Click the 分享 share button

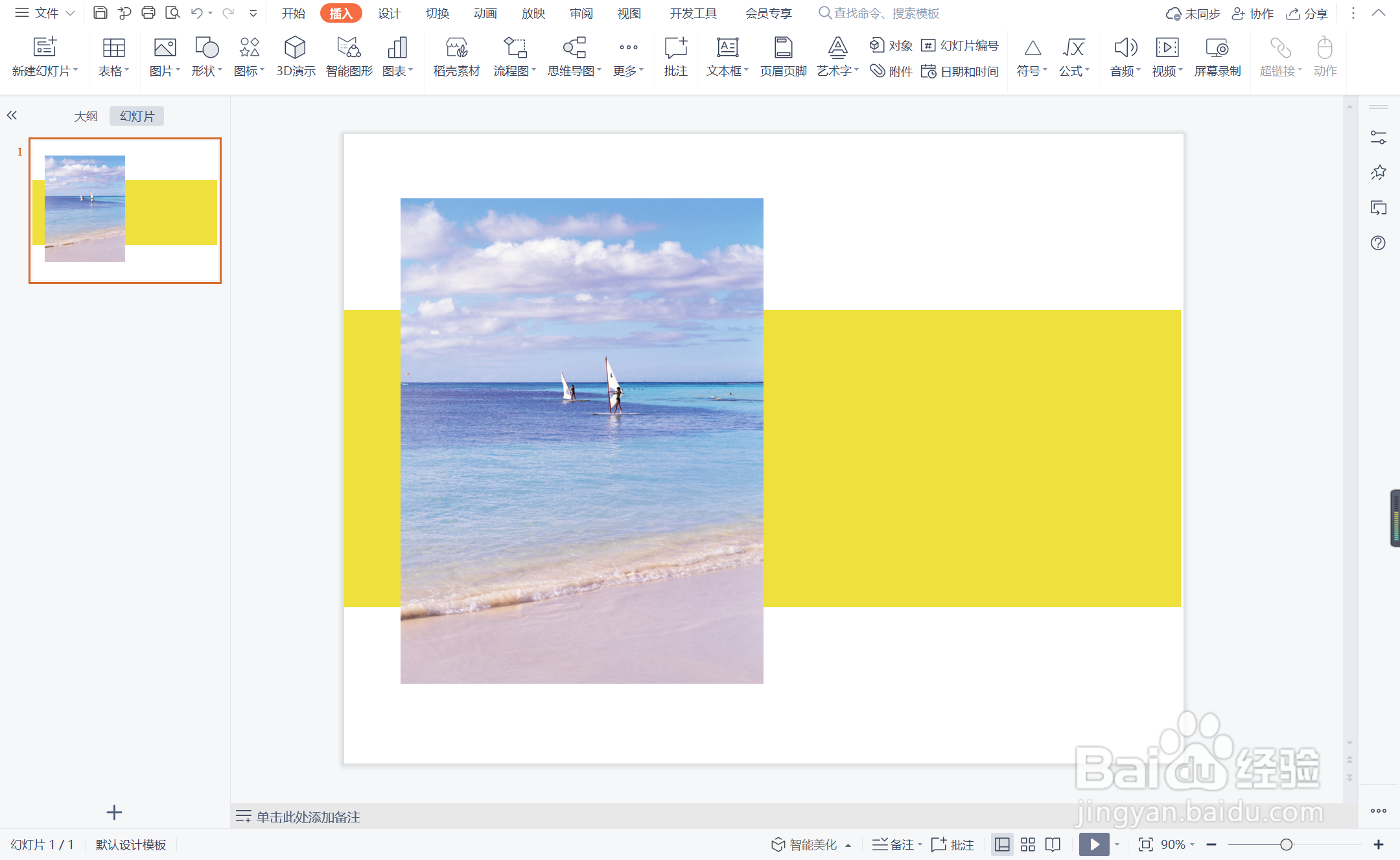pos(1307,13)
